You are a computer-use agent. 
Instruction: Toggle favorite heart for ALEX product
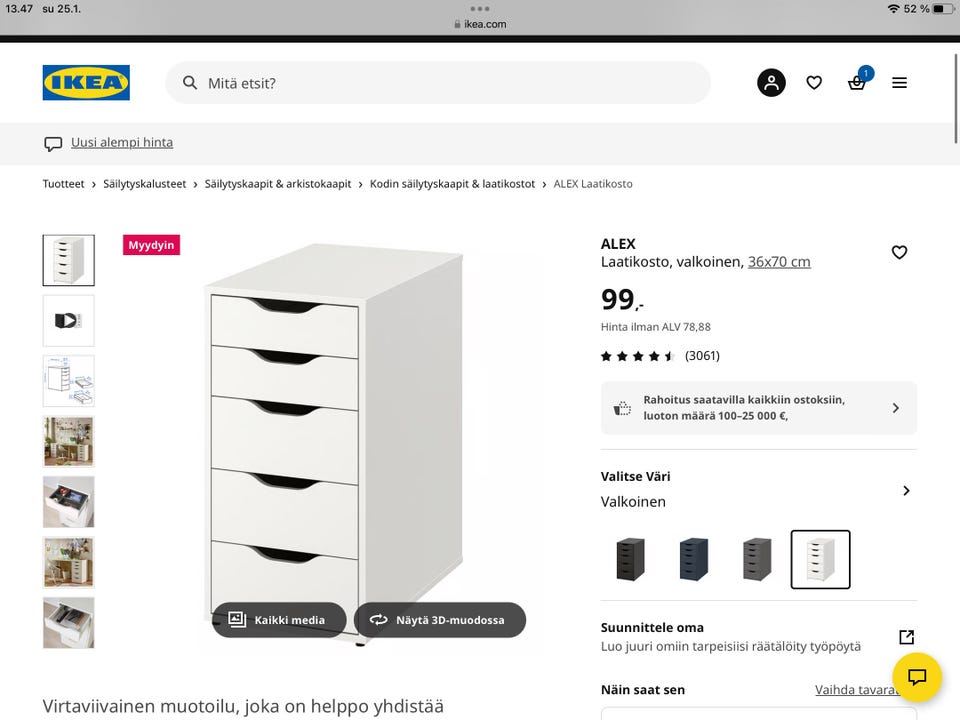[899, 252]
